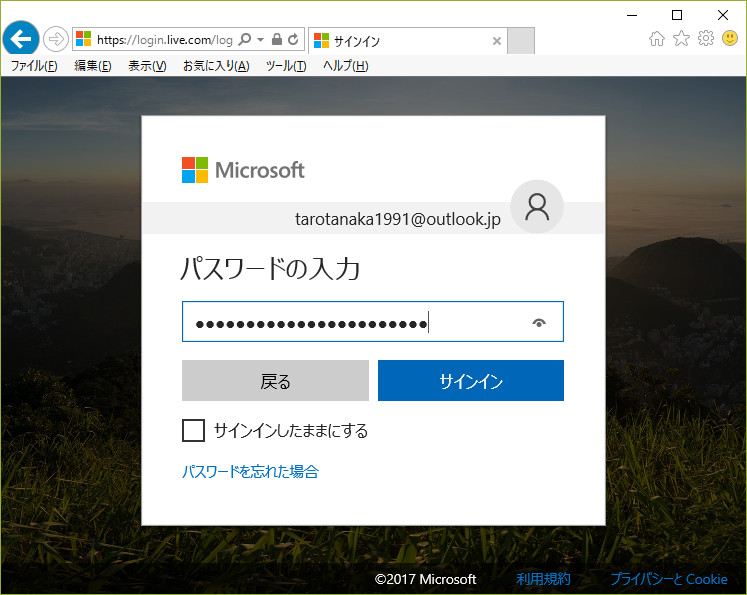Refresh the page with reload icon
Image resolution: width=747 pixels, height=595 pixels.
click(293, 39)
